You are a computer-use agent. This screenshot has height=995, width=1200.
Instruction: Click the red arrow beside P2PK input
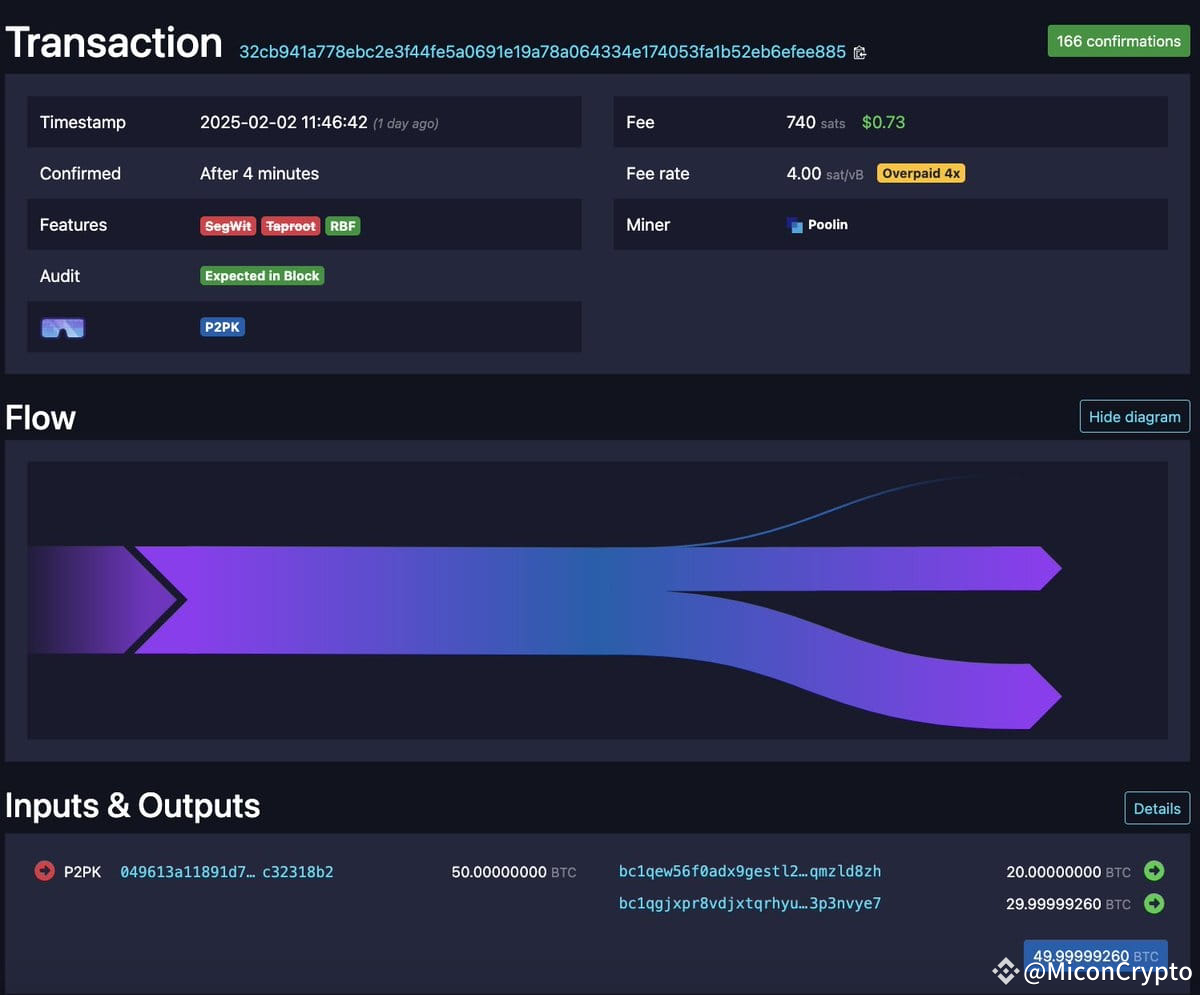pyautogui.click(x=44, y=871)
